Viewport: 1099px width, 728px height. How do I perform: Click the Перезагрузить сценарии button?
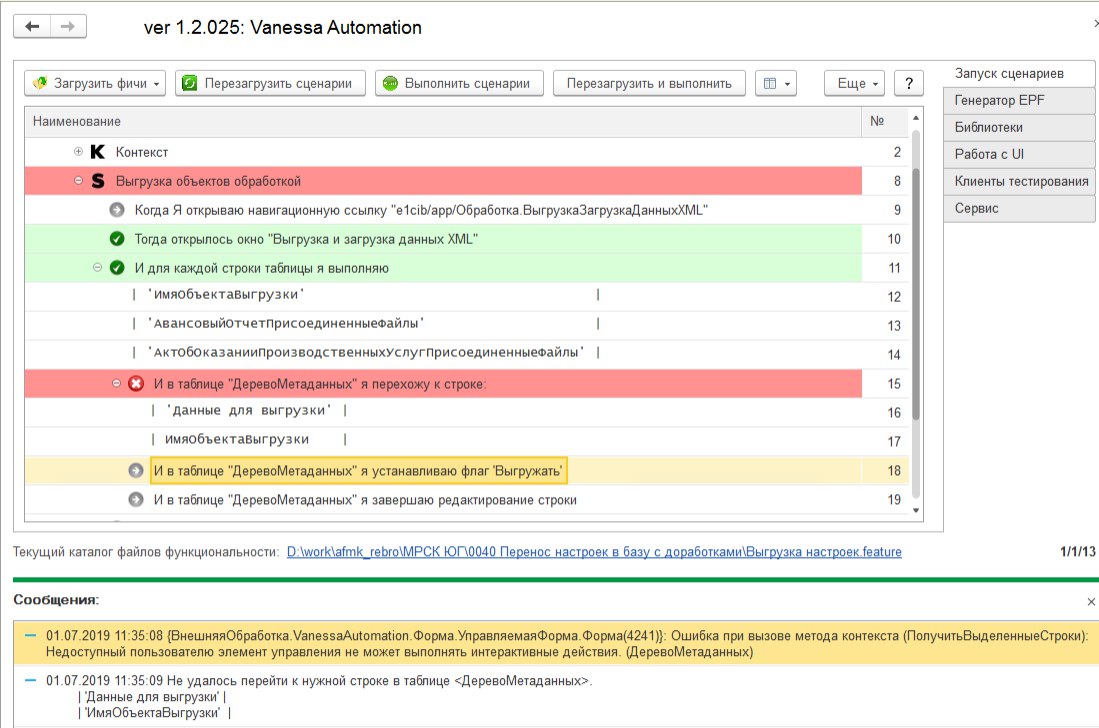pos(271,83)
